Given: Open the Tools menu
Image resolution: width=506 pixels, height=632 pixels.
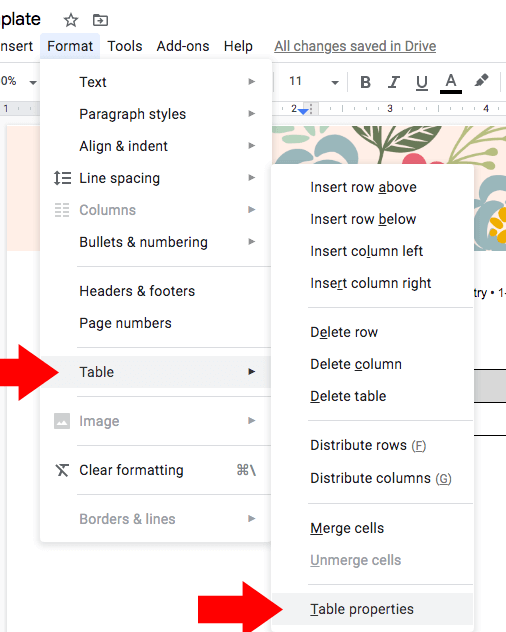Looking at the screenshot, I should 125,46.
